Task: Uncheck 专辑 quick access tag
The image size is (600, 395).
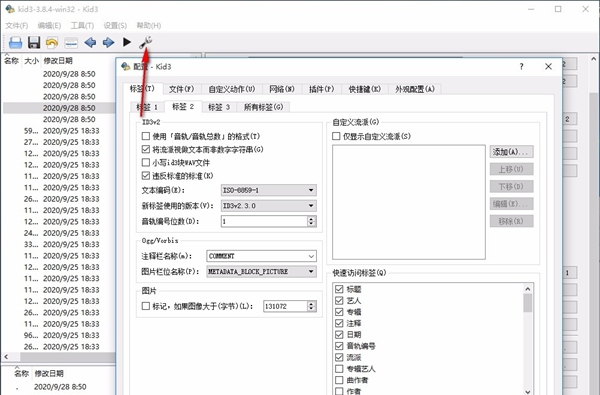Action: point(339,312)
